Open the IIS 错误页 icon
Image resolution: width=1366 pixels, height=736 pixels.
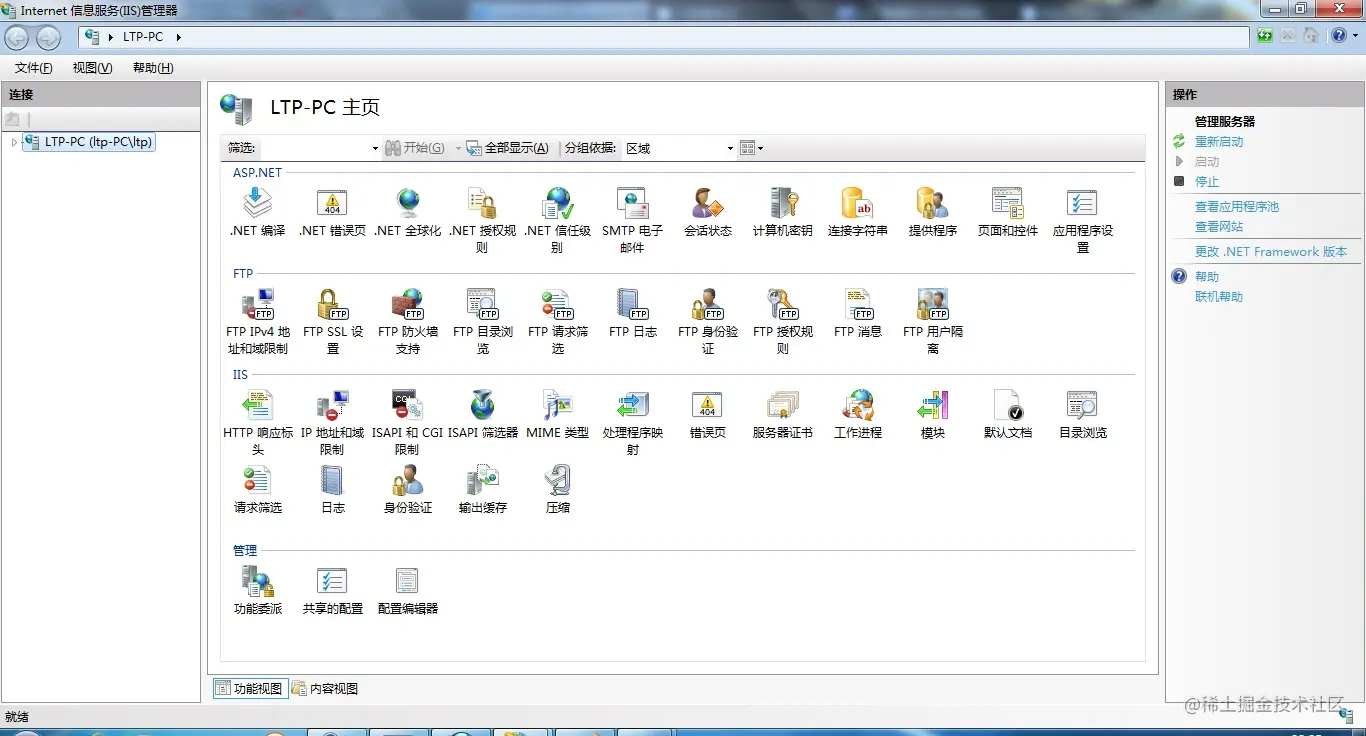coord(708,405)
